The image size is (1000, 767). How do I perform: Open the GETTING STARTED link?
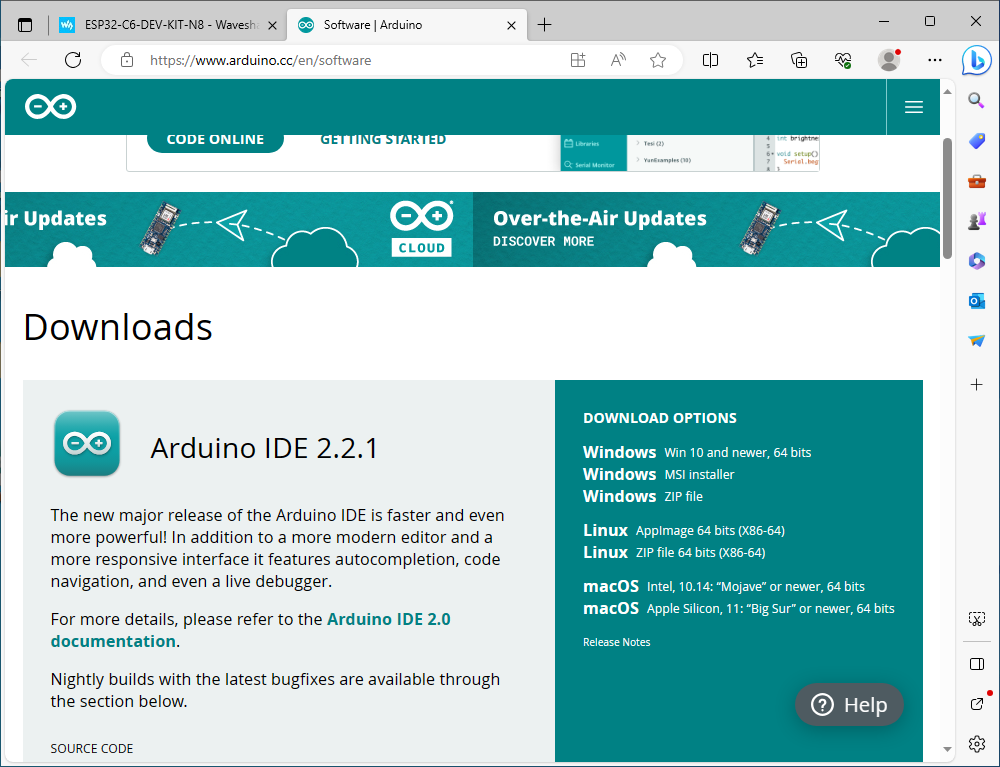(383, 140)
